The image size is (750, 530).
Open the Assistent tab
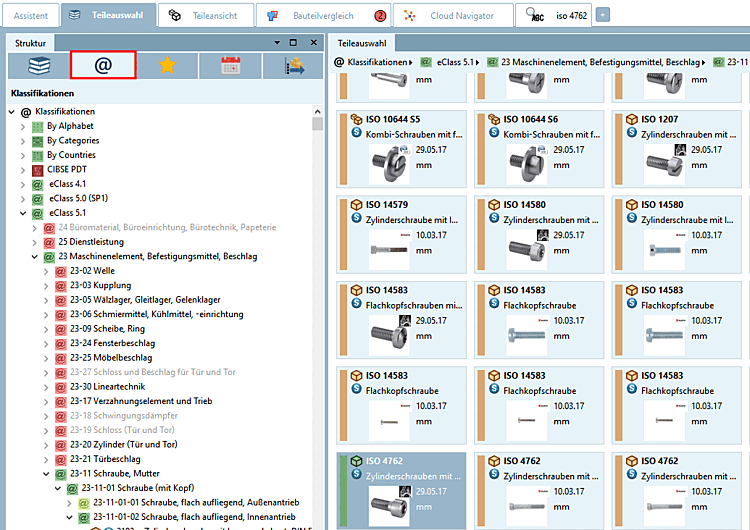[x=30, y=15]
